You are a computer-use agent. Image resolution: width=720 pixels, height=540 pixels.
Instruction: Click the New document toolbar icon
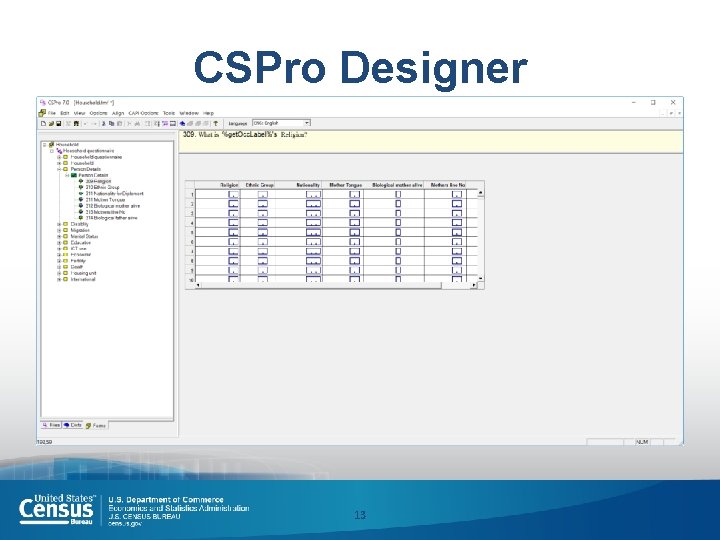click(x=44, y=124)
